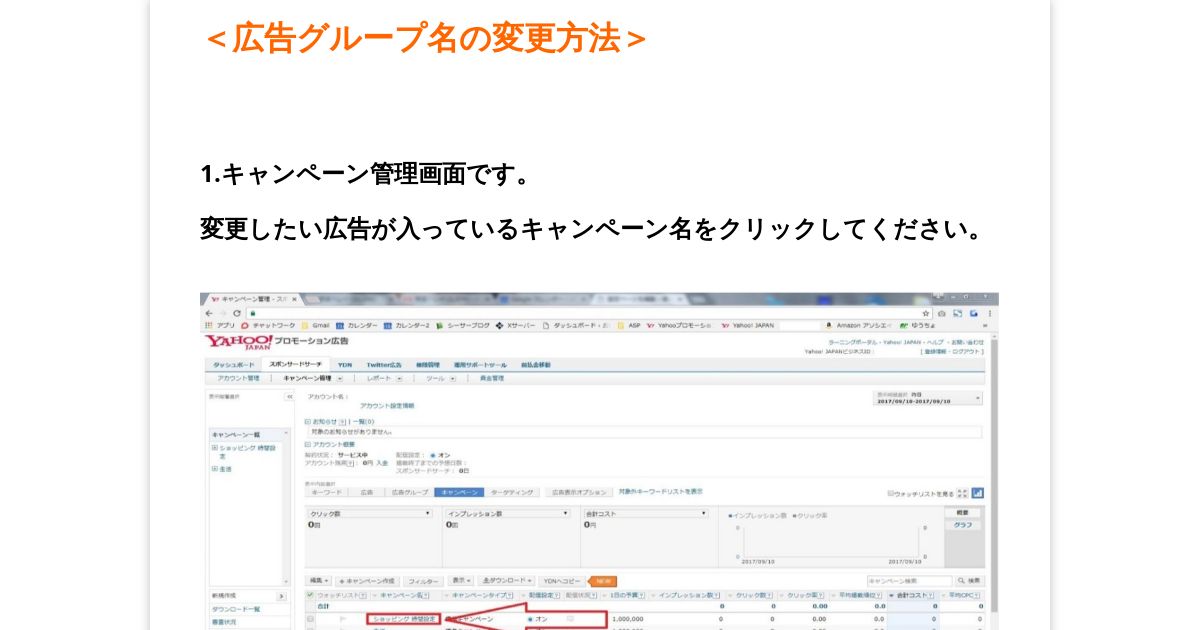Switch to the ダッシュボード tab
Viewport: 1200px width, 630px height.
coord(234,365)
